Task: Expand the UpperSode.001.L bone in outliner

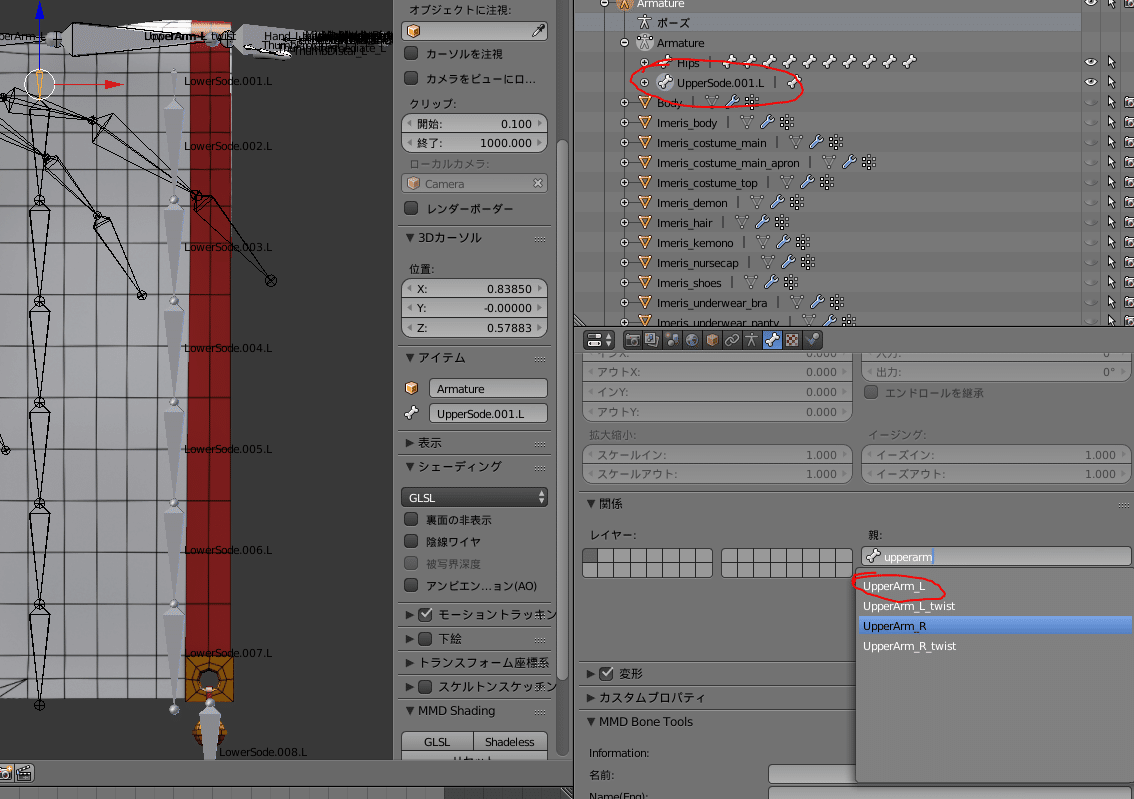Action: 644,82
